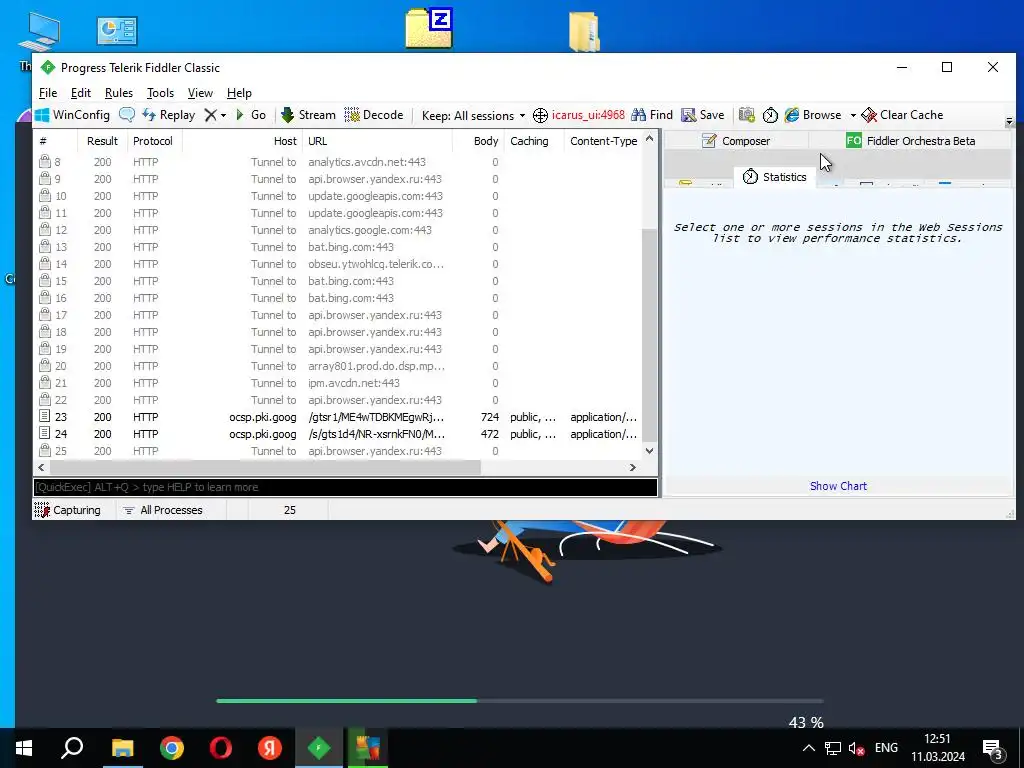
Task: Click the Show Chart link
Action: tap(838, 486)
